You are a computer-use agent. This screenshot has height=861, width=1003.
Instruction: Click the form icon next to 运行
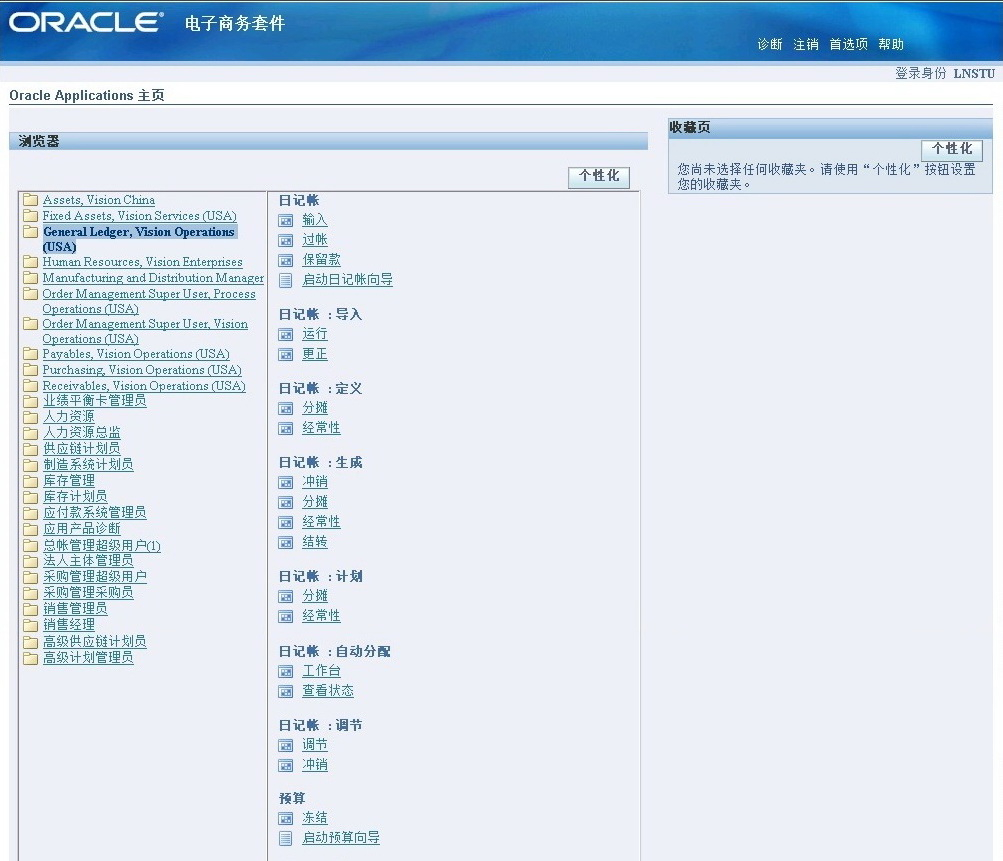[x=285, y=335]
